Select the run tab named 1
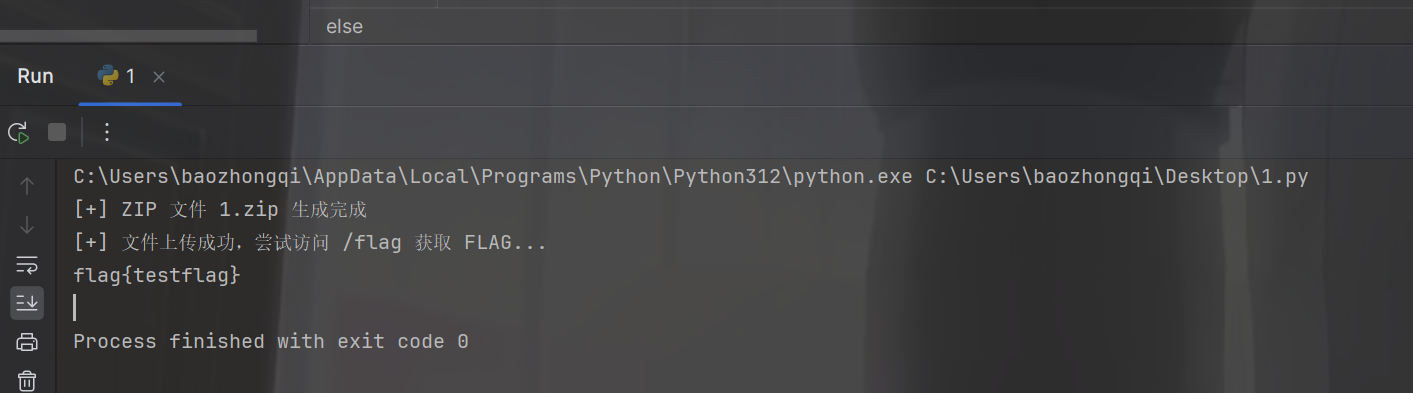Image resolution: width=1413 pixels, height=393 pixels. (117, 76)
